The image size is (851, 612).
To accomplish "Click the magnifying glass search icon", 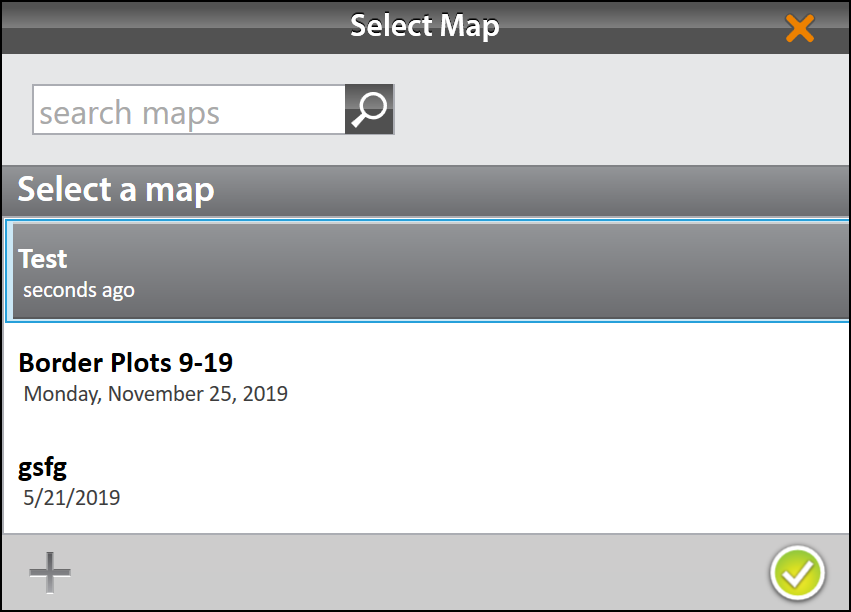I will tap(369, 109).
